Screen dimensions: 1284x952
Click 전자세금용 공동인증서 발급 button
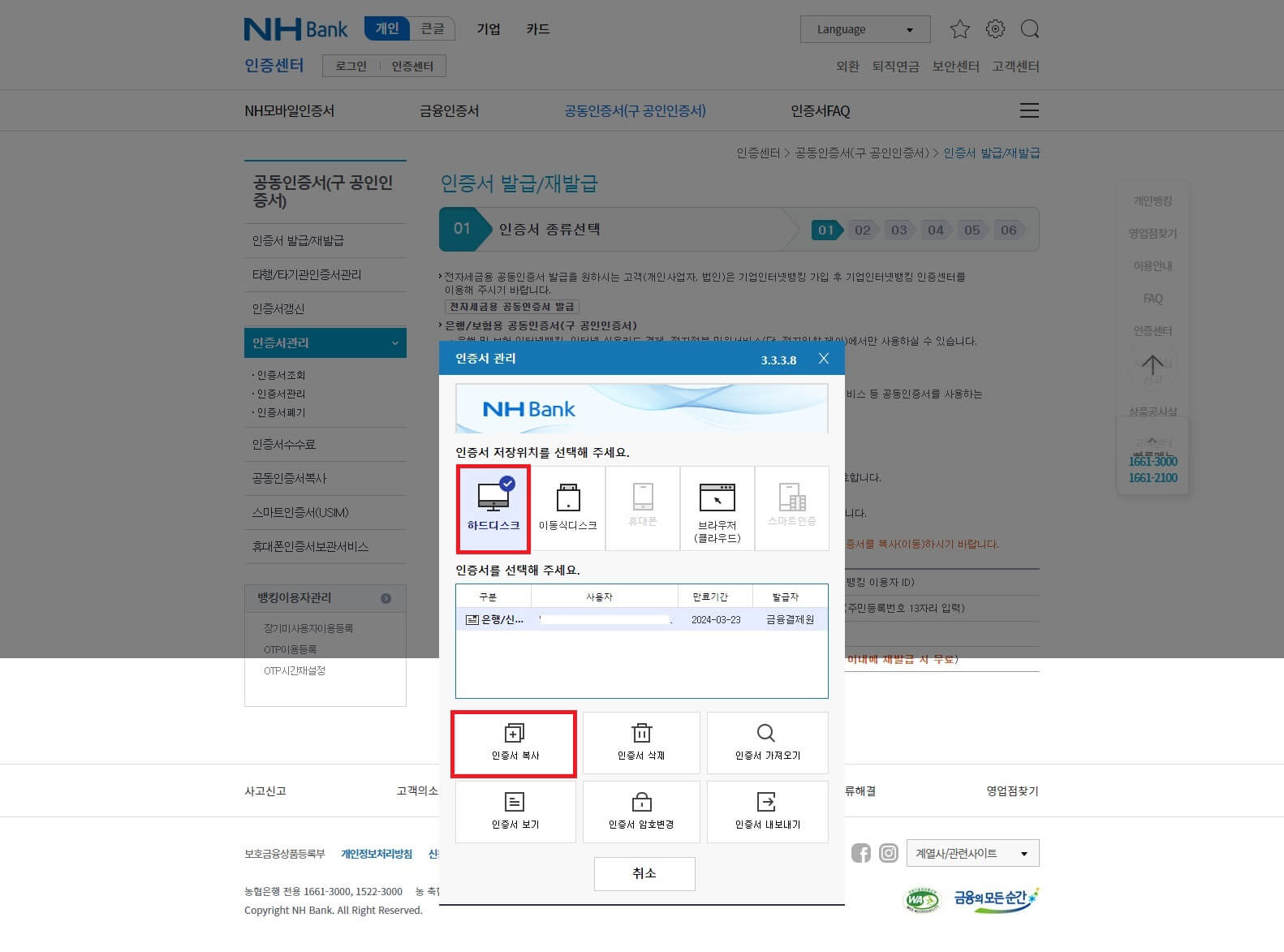point(511,306)
